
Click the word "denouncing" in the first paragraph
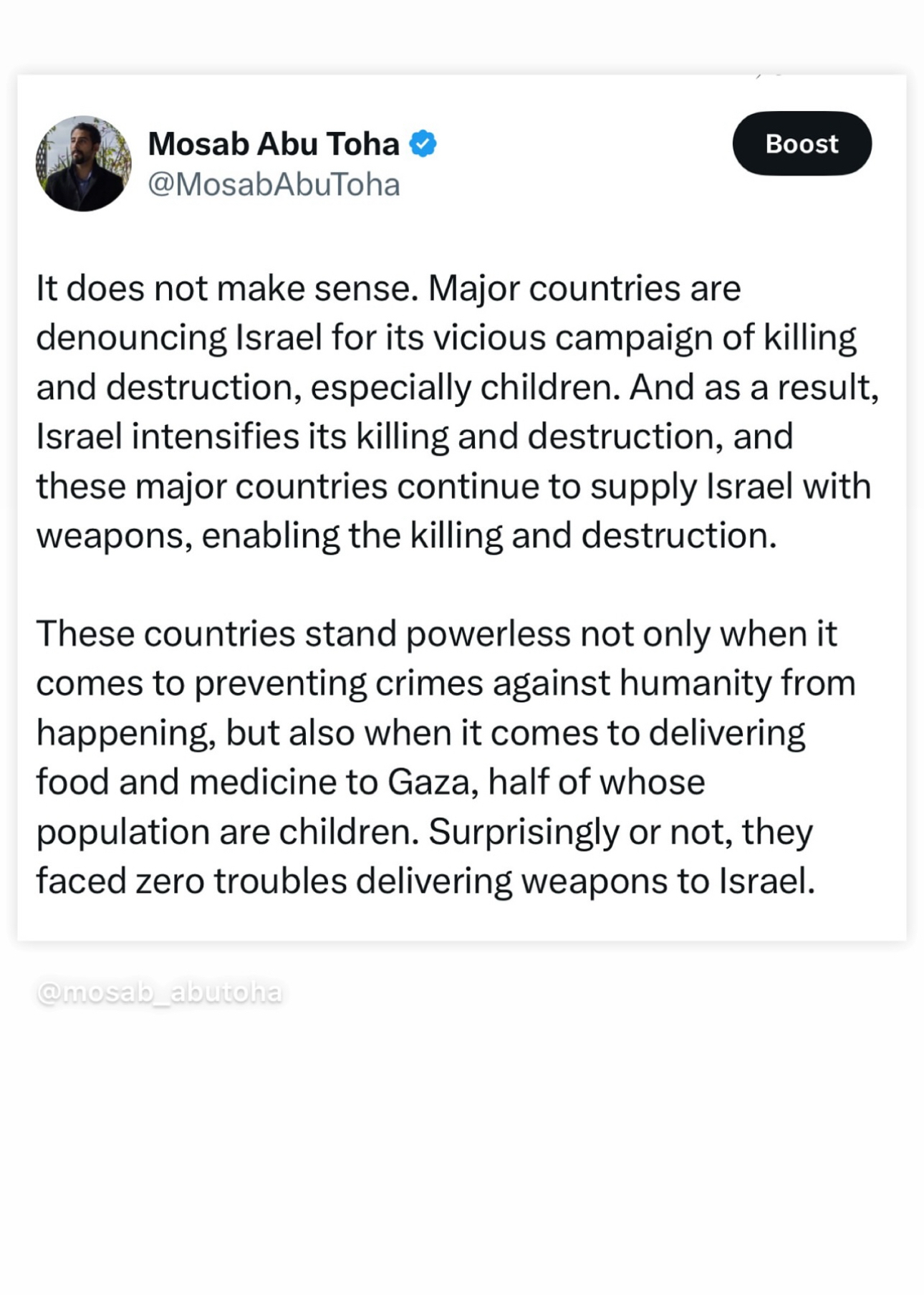coord(131,338)
